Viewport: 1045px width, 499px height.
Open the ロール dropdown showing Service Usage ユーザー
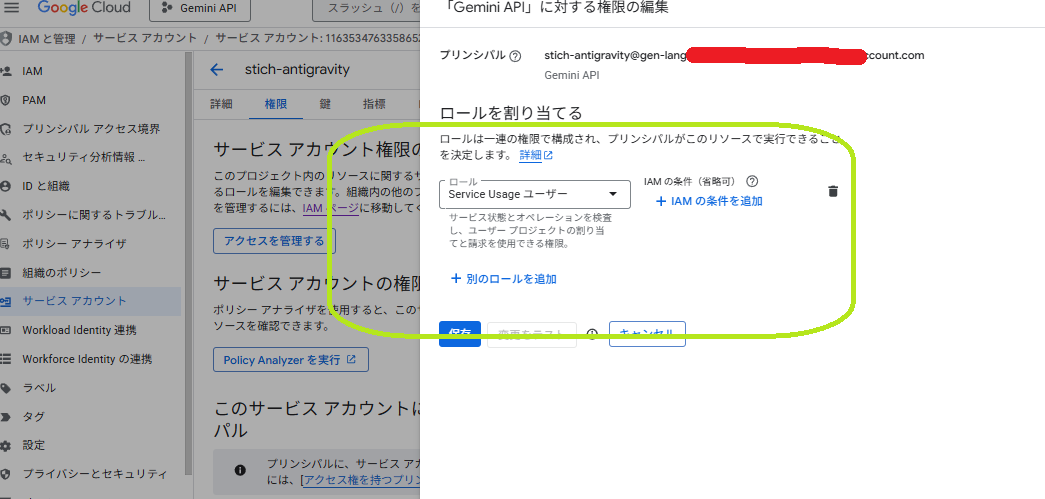click(x=534, y=194)
